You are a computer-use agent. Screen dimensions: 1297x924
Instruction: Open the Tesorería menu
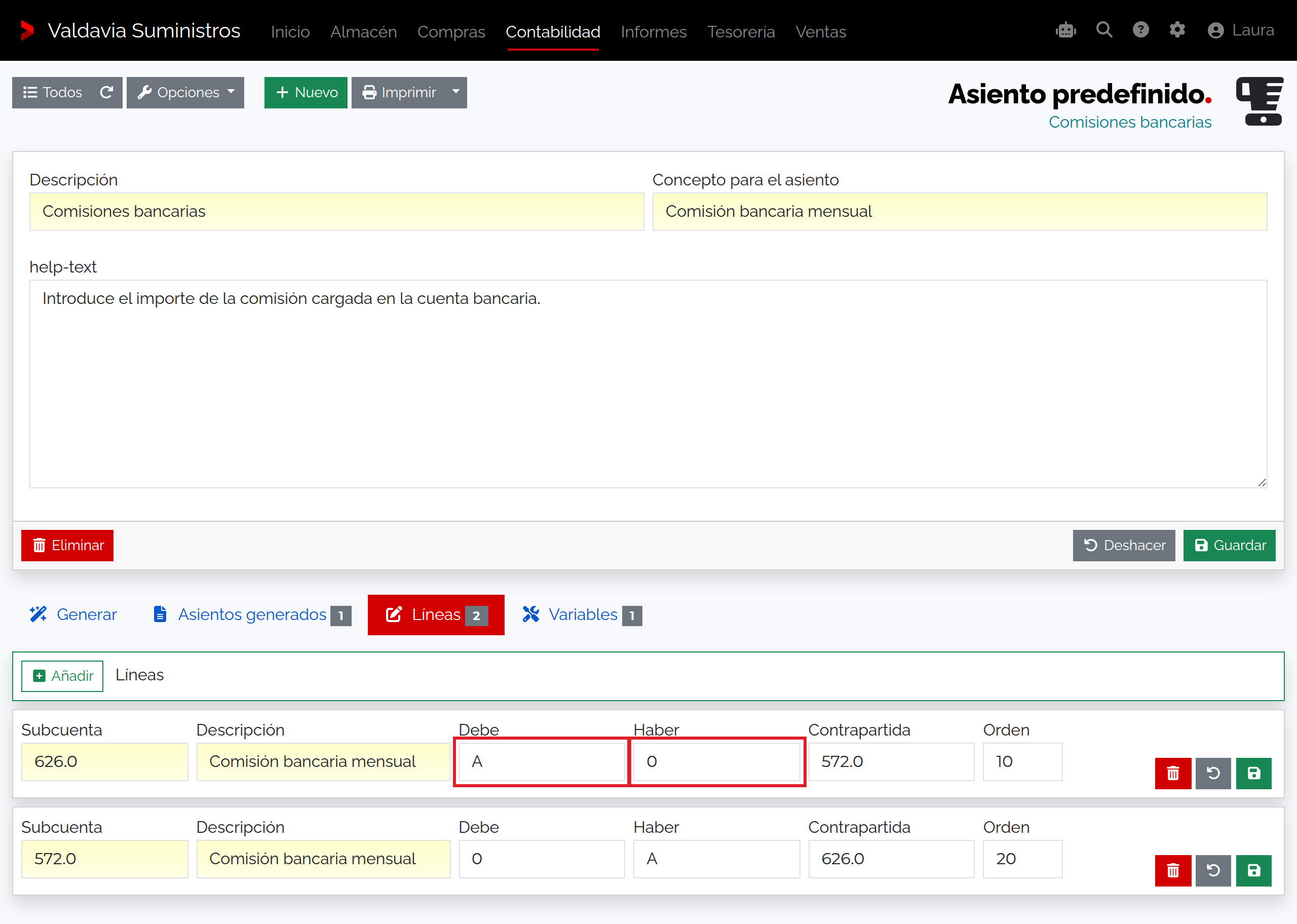coord(741,32)
